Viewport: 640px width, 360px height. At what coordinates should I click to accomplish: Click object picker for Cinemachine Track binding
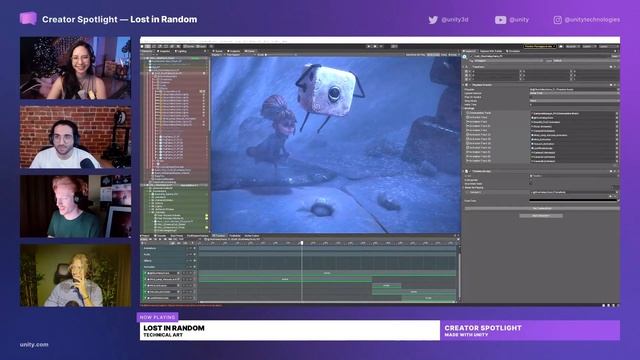coord(617,113)
